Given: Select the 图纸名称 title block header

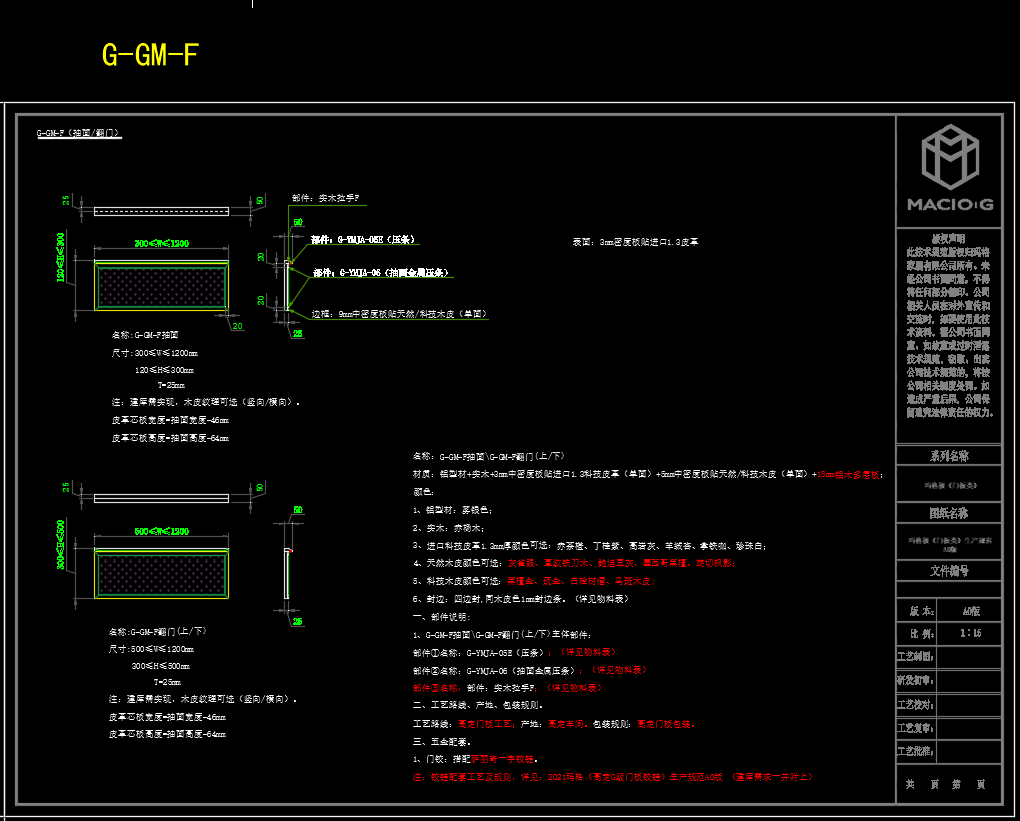Looking at the screenshot, I should tap(948, 513).
